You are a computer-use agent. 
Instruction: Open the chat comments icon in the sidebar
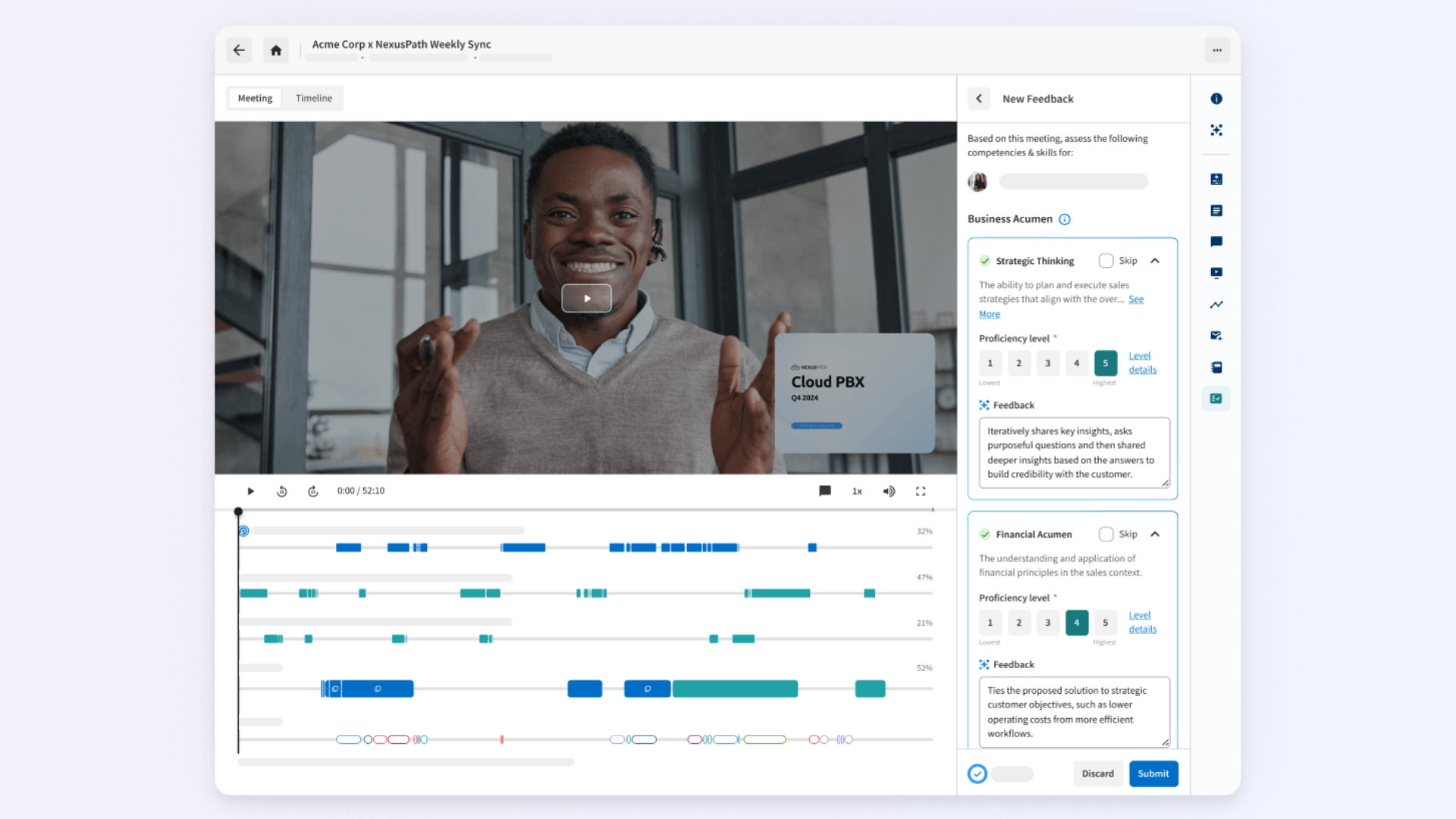click(x=1216, y=242)
